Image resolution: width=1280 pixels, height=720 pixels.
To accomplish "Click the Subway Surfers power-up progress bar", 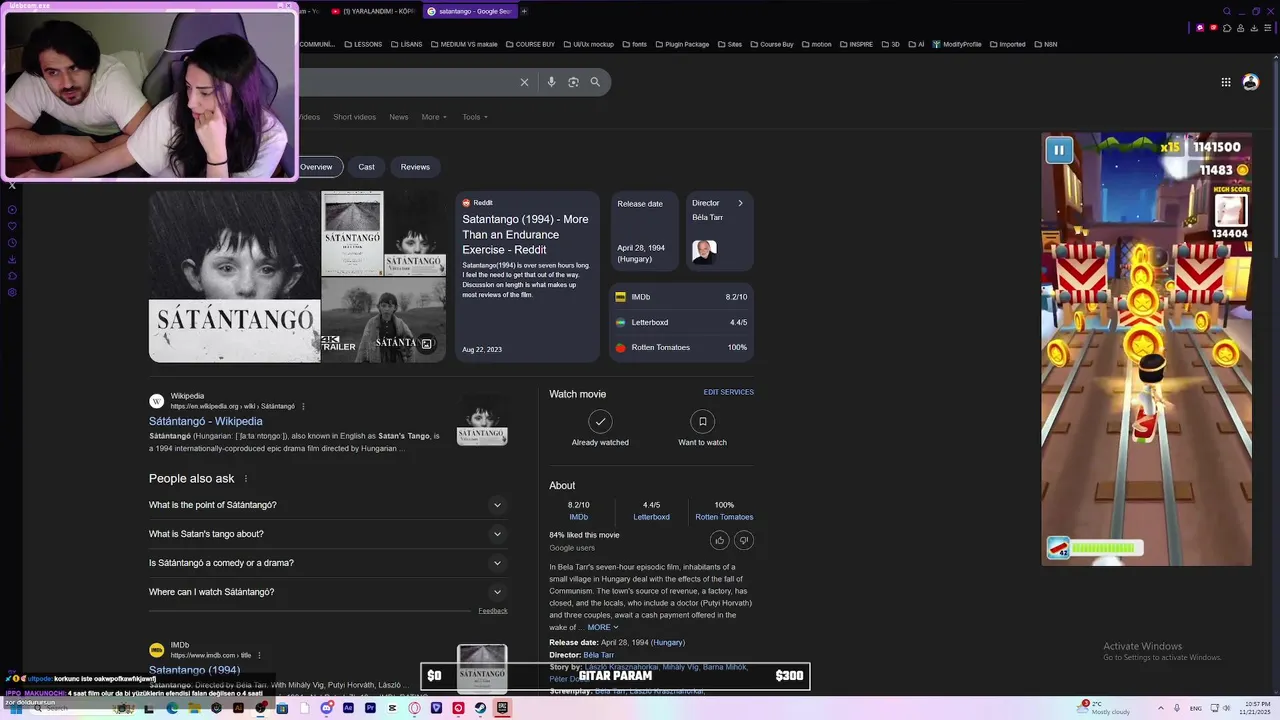I will [1105, 548].
